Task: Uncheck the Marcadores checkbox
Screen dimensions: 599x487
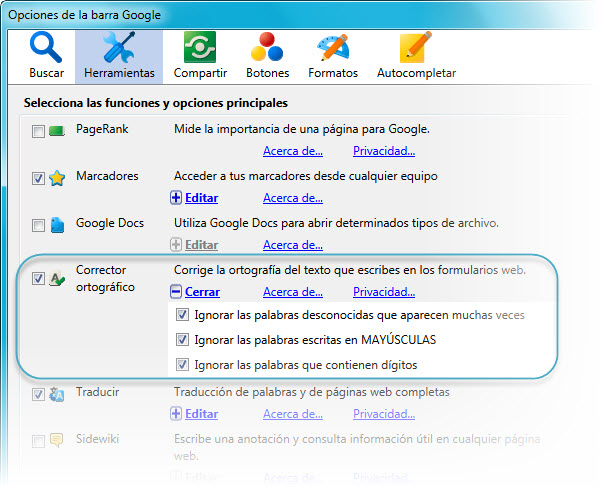Action: pos(38,178)
